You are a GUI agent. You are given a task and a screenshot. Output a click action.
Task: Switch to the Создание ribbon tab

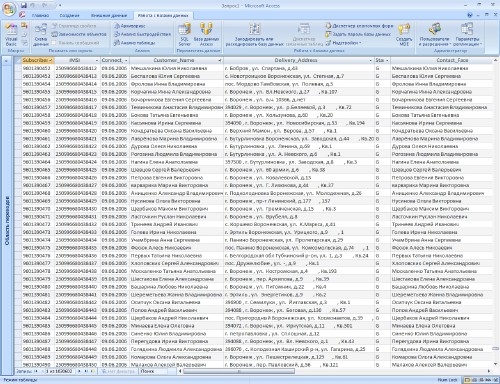click(x=69, y=15)
